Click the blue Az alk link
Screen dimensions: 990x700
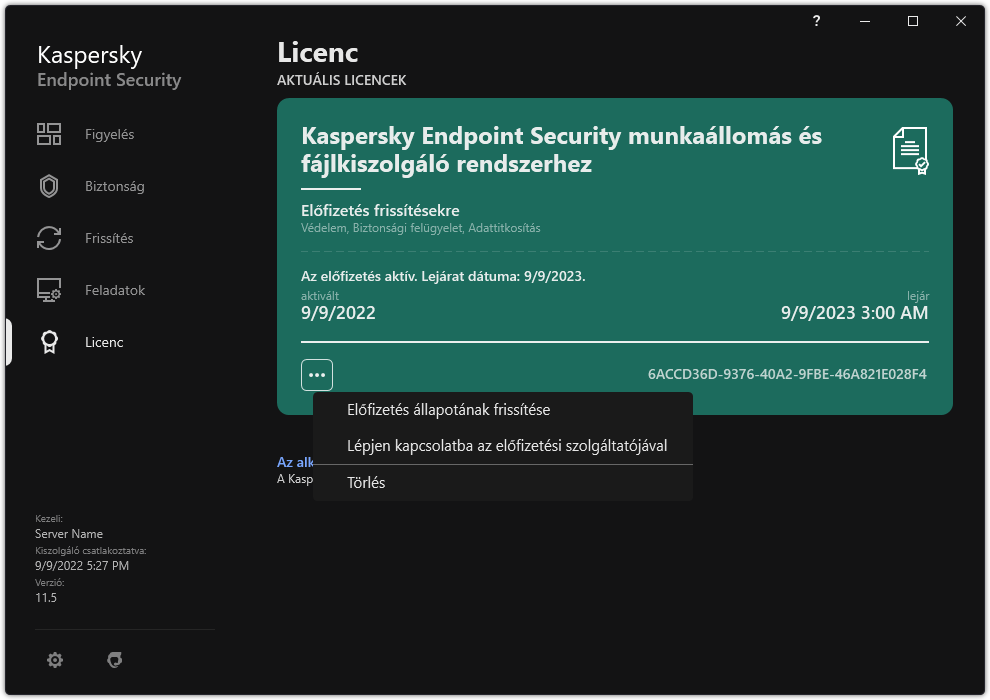[x=295, y=462]
